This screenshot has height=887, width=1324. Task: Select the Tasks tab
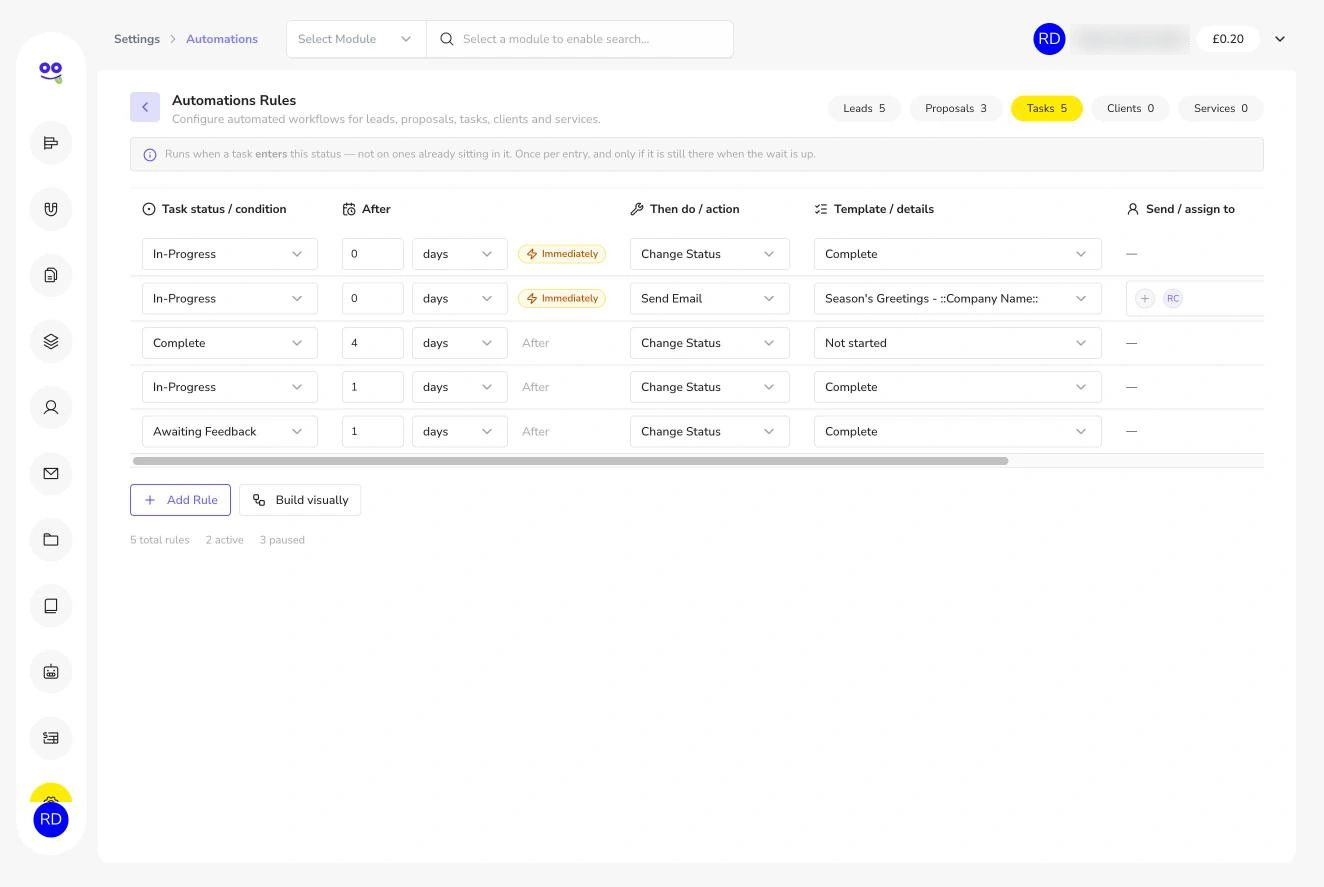coord(1047,108)
